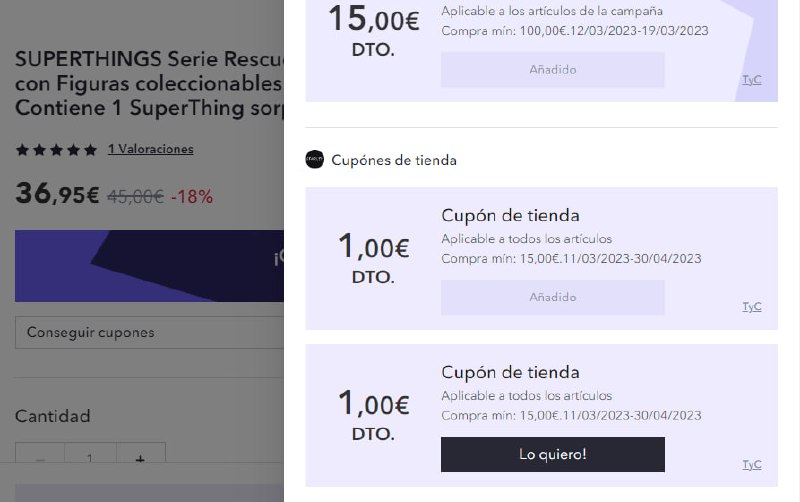
Task: Click the Añadido button on the store coupon
Action: 553,297
